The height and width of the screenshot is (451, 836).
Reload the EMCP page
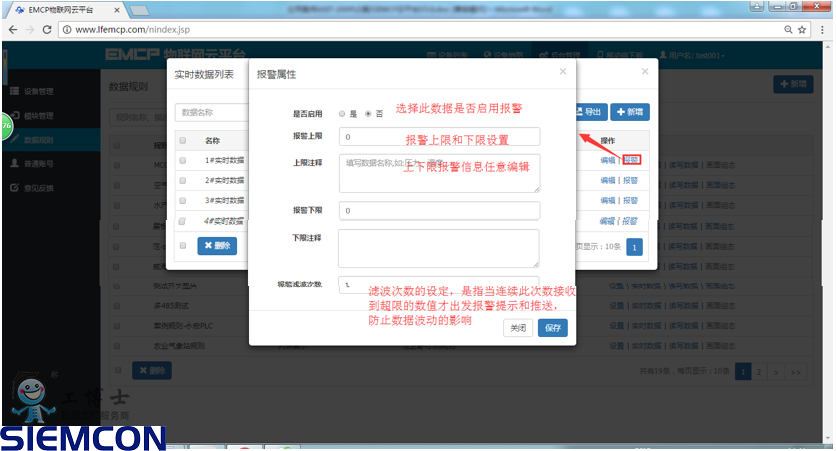click(x=47, y=30)
